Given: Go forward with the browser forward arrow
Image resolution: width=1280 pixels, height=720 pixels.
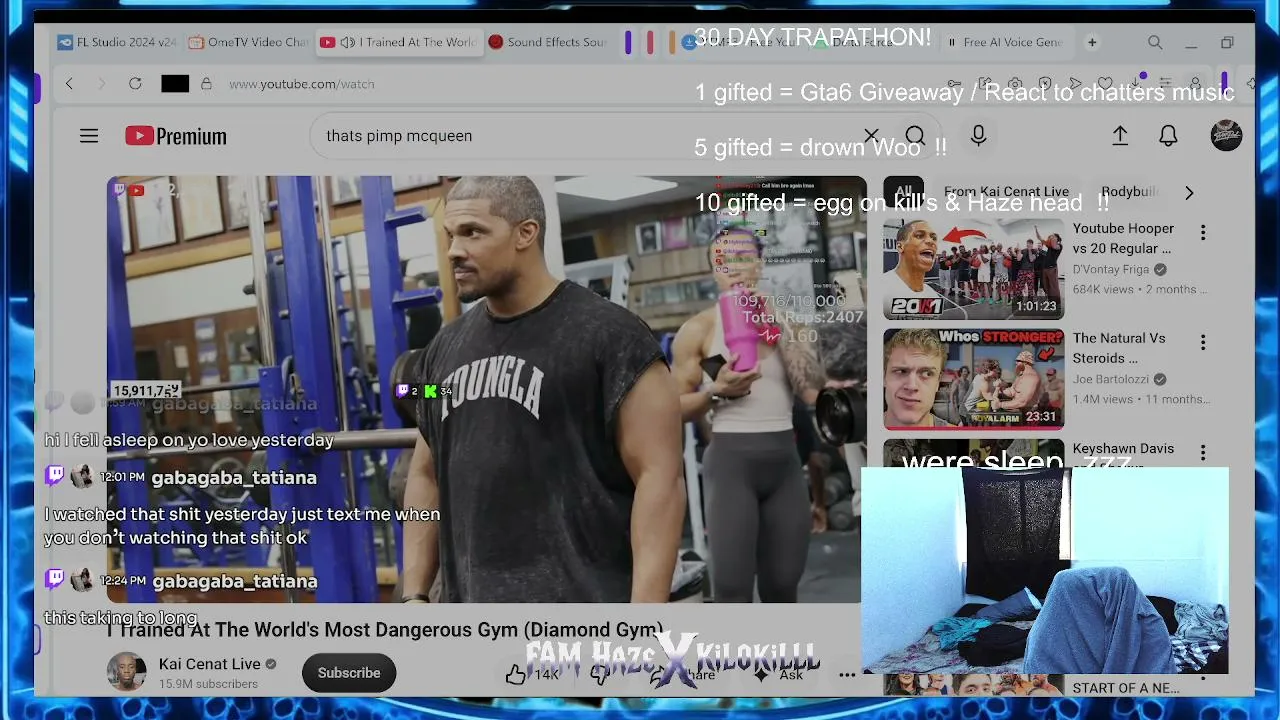Looking at the screenshot, I should pyautogui.click(x=101, y=84).
